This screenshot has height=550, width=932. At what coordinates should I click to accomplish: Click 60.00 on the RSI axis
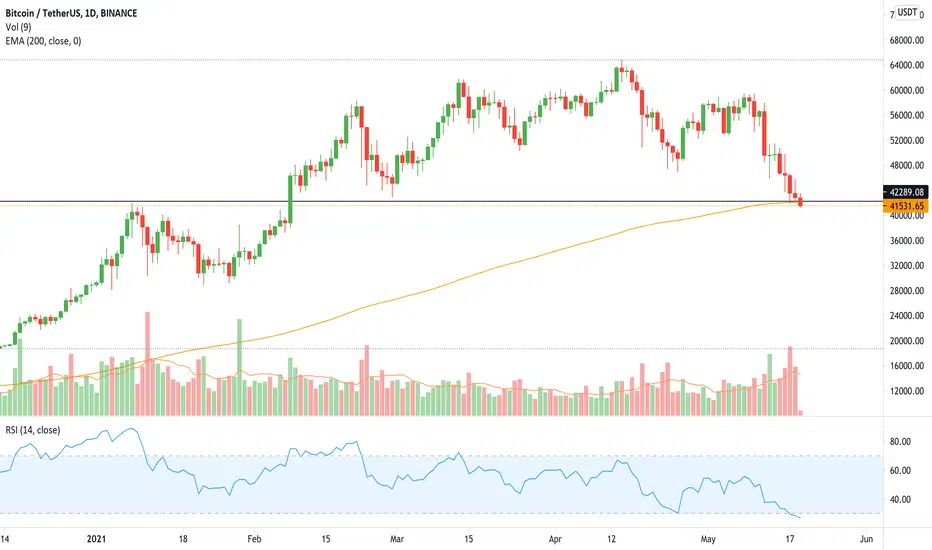pos(900,470)
